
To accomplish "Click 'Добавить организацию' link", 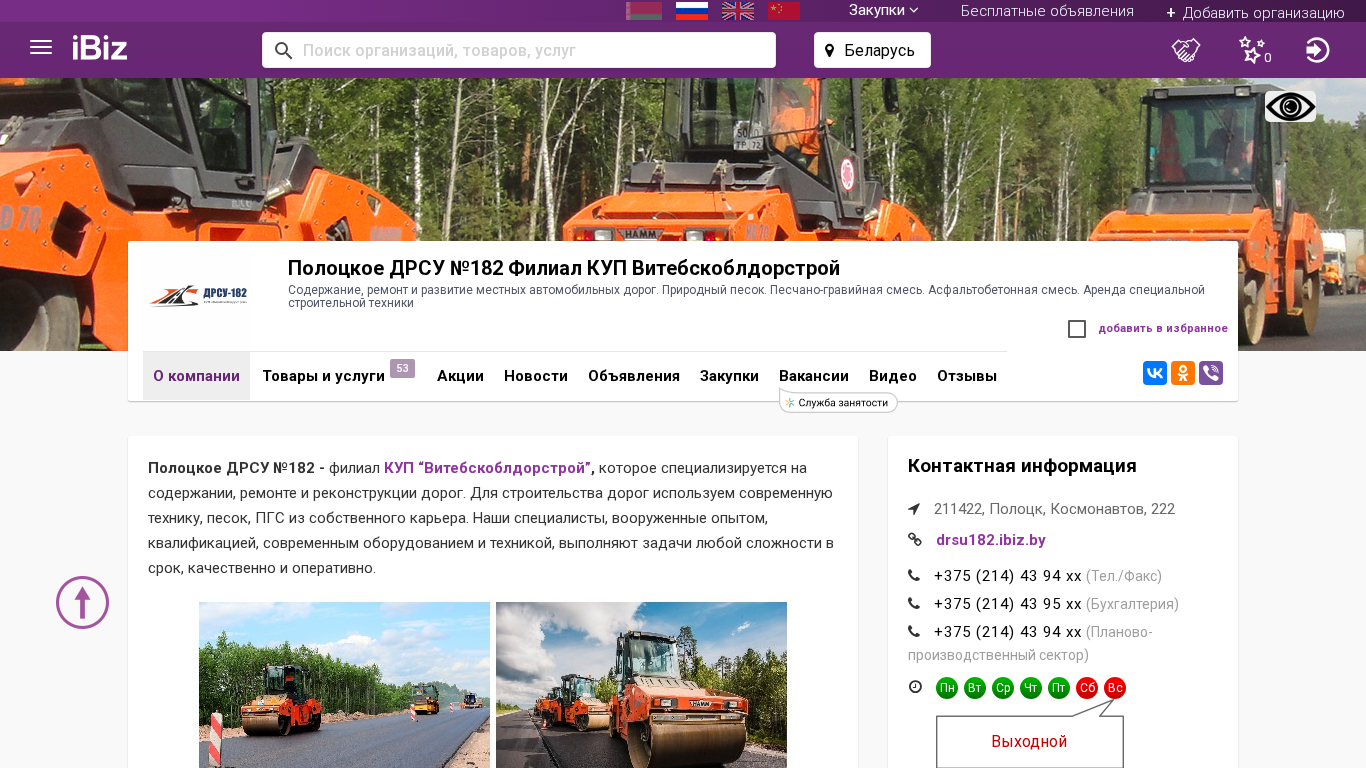I will click(x=1255, y=12).
